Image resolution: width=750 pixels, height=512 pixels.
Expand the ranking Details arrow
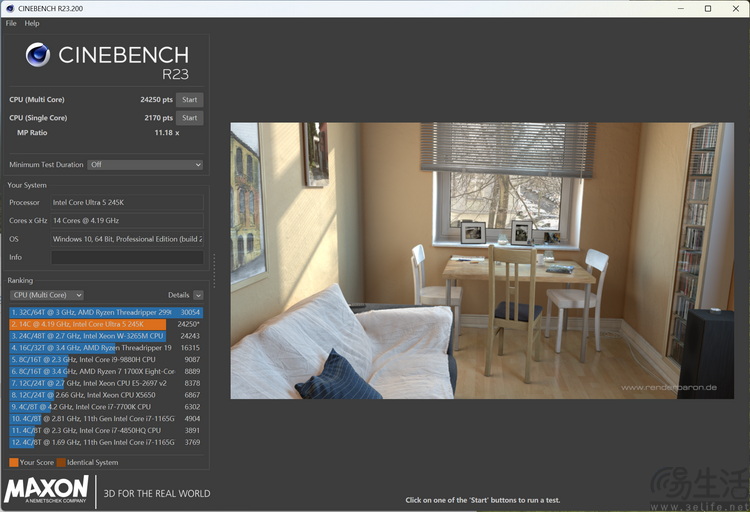click(198, 295)
